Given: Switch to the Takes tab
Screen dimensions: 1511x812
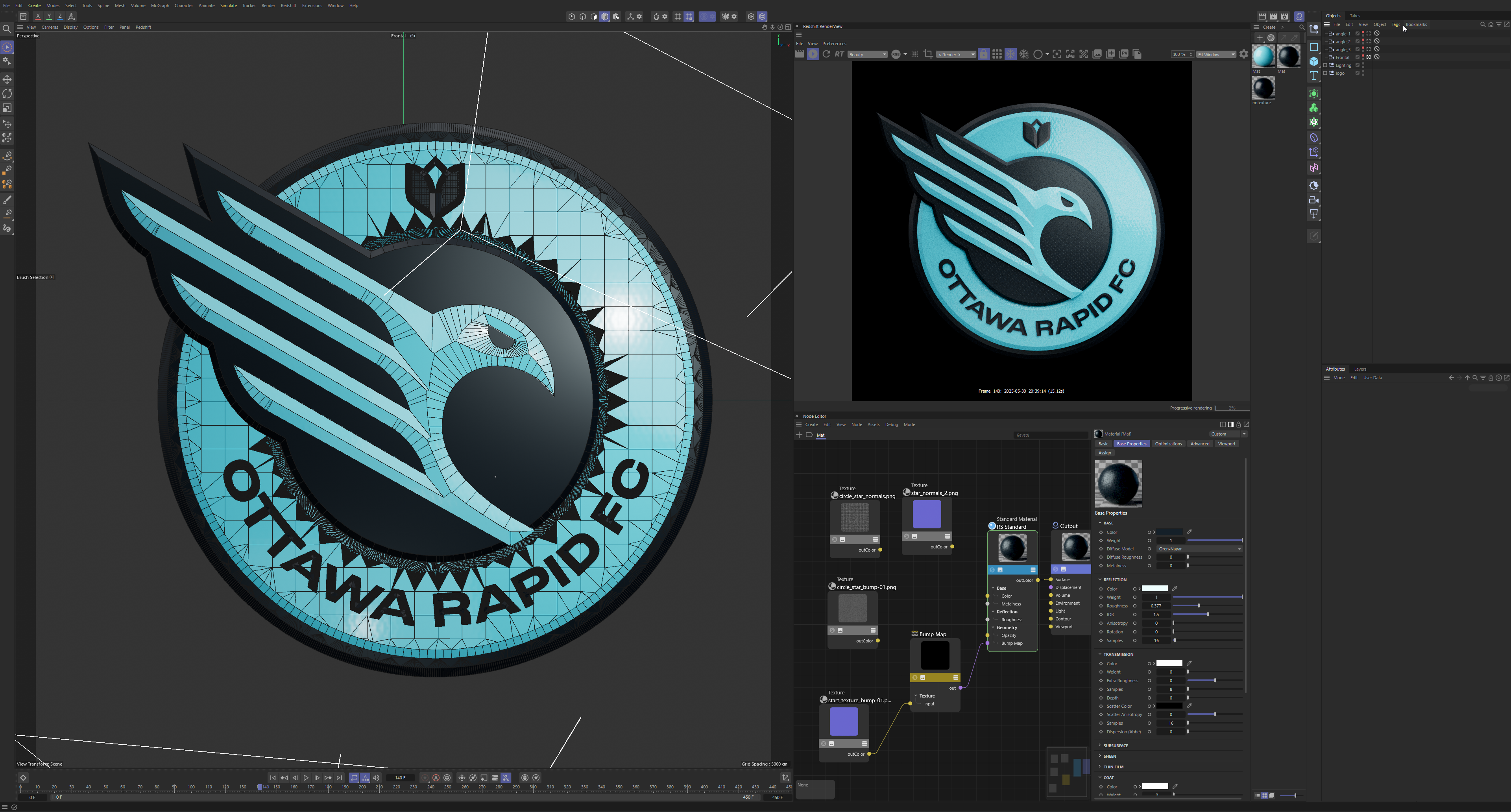Looking at the screenshot, I should click(x=1355, y=16).
